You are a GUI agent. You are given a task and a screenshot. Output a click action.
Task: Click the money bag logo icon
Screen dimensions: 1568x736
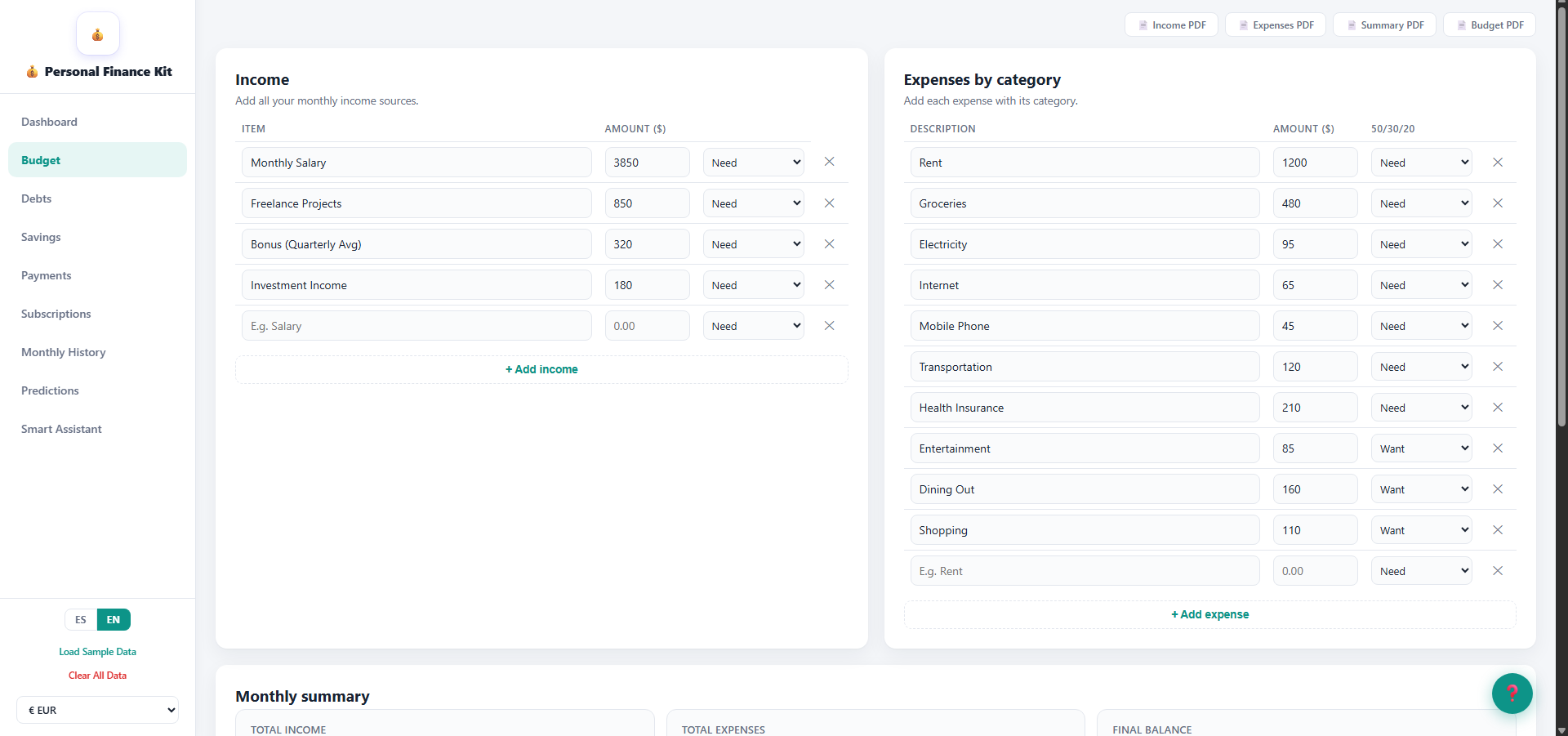pos(98,33)
